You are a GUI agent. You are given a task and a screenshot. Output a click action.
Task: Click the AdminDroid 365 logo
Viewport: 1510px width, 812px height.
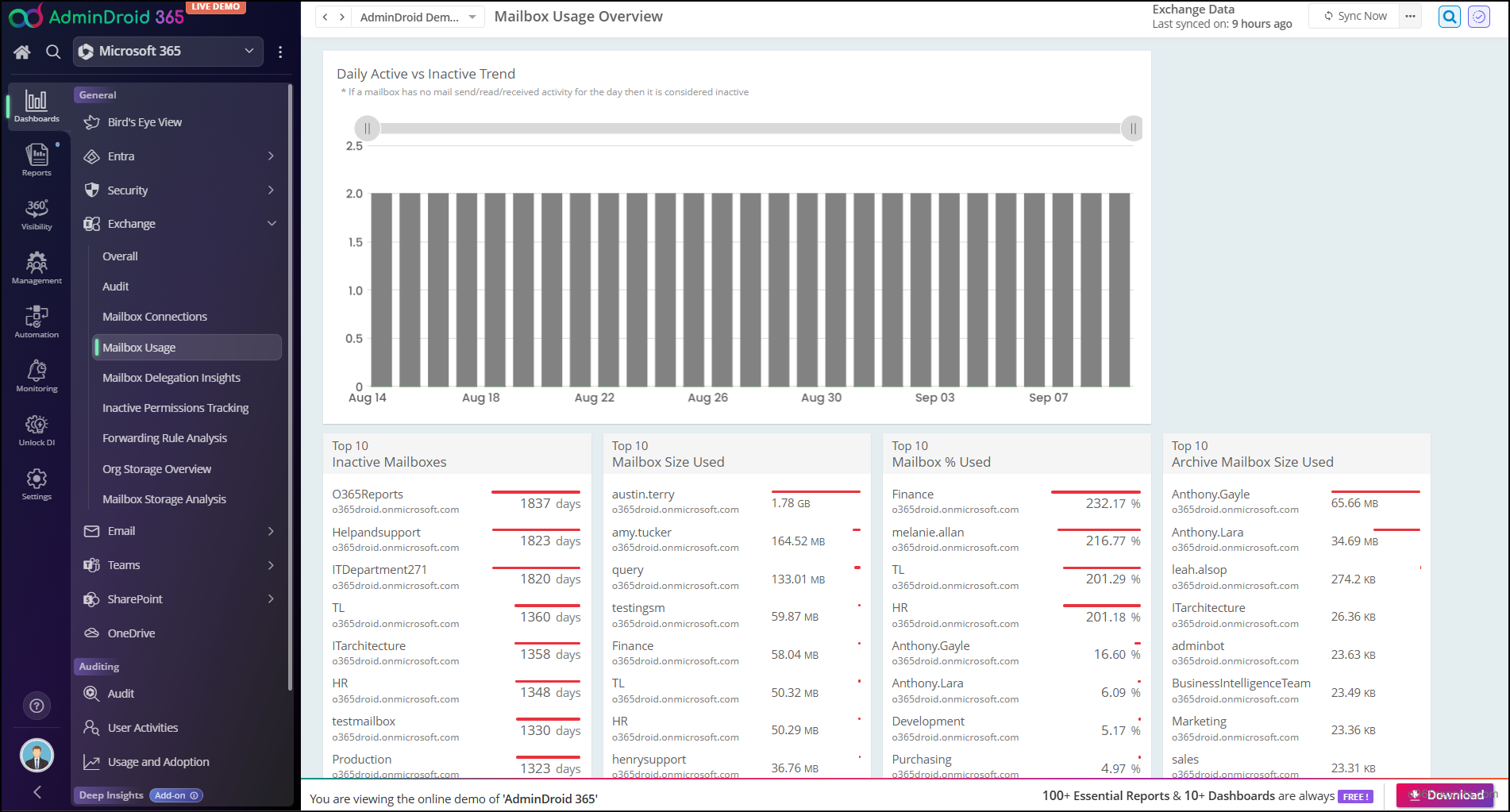tap(96, 16)
